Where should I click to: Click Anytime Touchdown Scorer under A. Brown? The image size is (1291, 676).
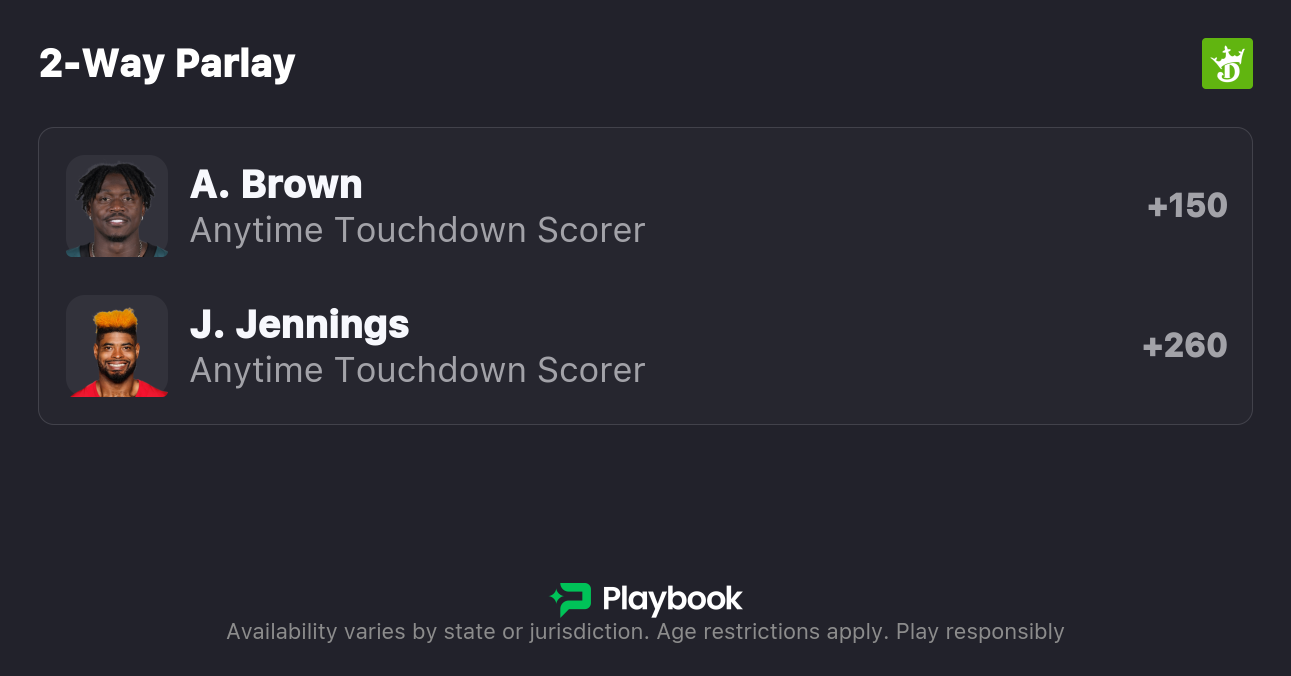[417, 230]
